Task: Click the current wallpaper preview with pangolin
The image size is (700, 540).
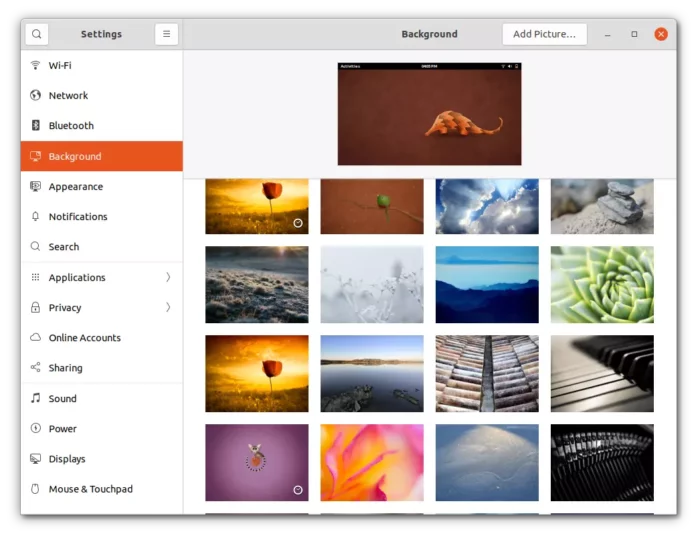Action: click(x=429, y=114)
